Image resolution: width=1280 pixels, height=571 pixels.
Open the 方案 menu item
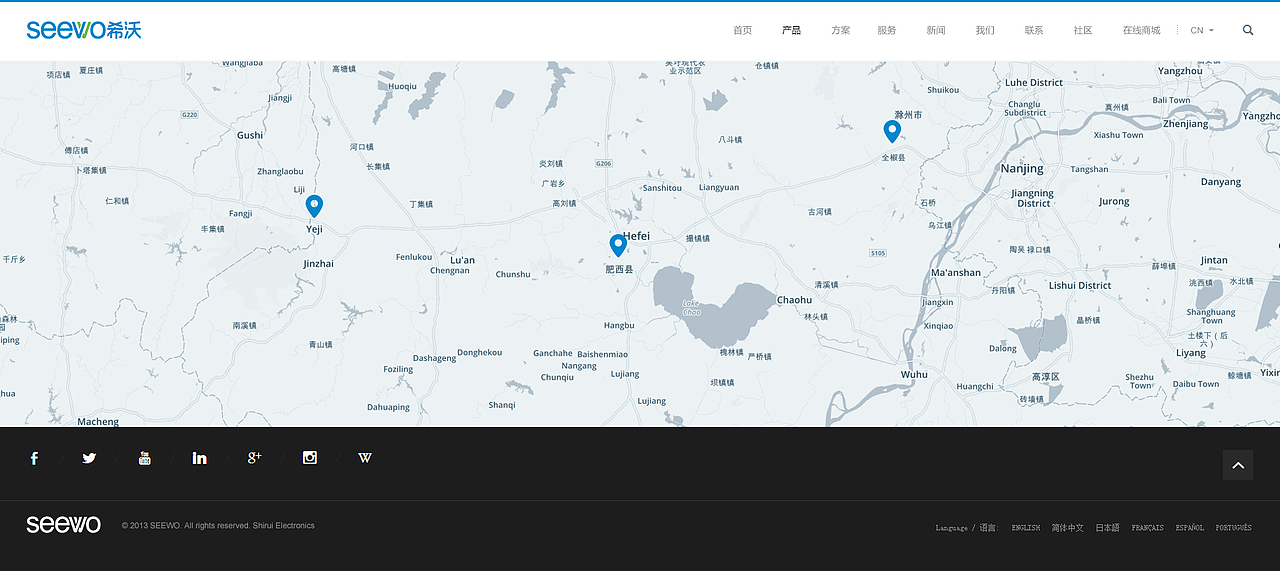(x=840, y=30)
